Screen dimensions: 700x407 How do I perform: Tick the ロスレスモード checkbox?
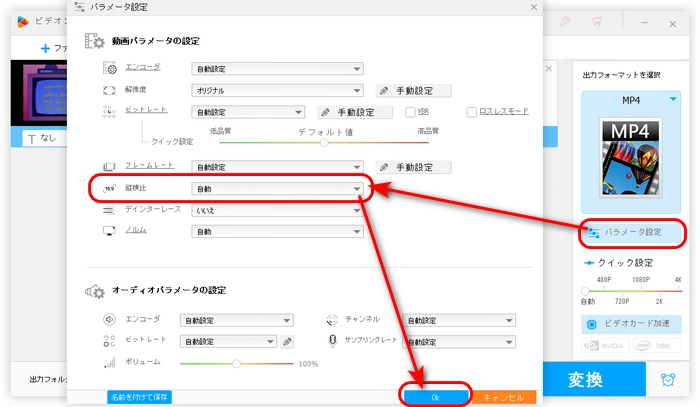coord(472,112)
